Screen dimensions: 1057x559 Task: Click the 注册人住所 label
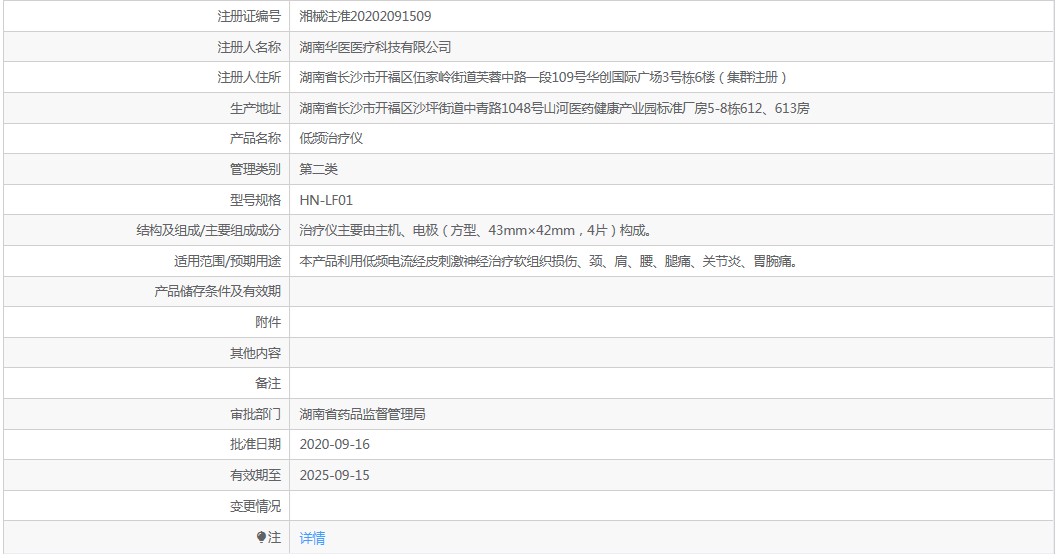[249, 78]
